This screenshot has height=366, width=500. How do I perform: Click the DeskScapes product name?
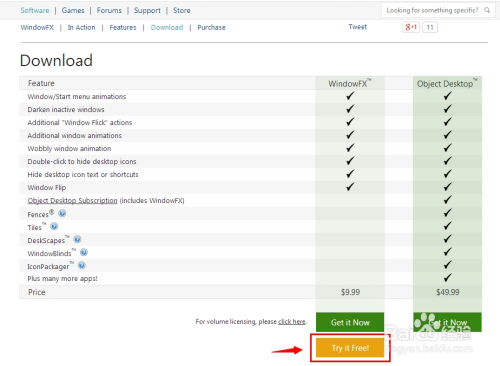pos(46,240)
